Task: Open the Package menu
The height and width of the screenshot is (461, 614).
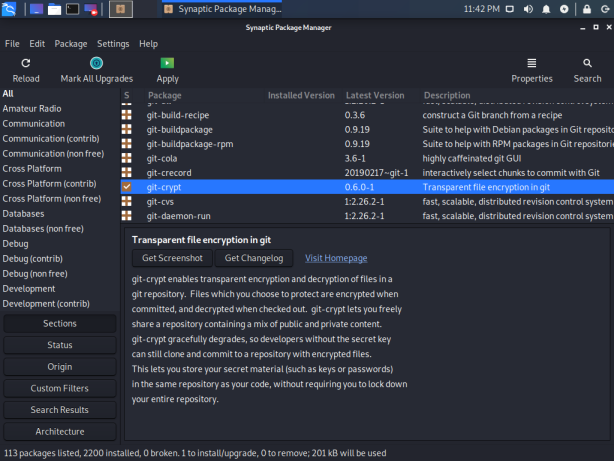Action: [71, 44]
